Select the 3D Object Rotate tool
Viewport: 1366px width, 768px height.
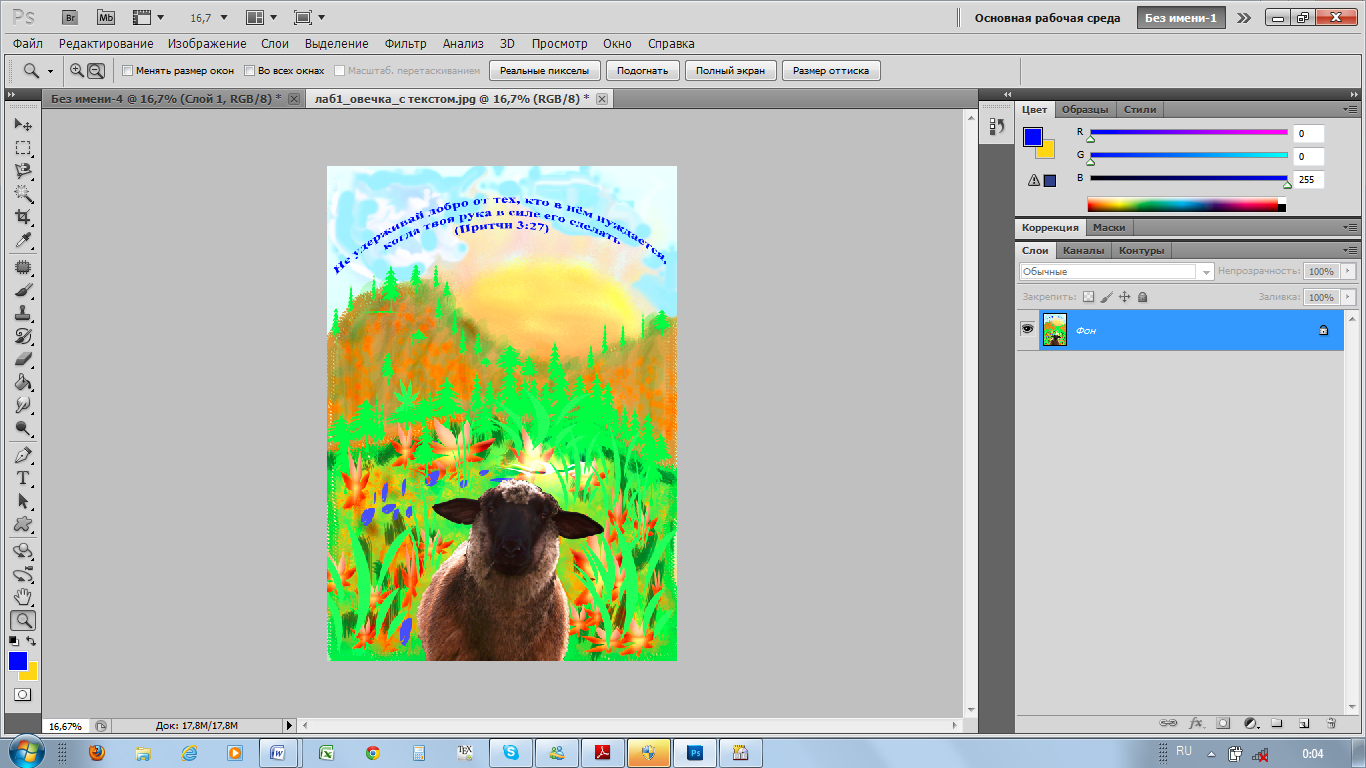tap(23, 551)
